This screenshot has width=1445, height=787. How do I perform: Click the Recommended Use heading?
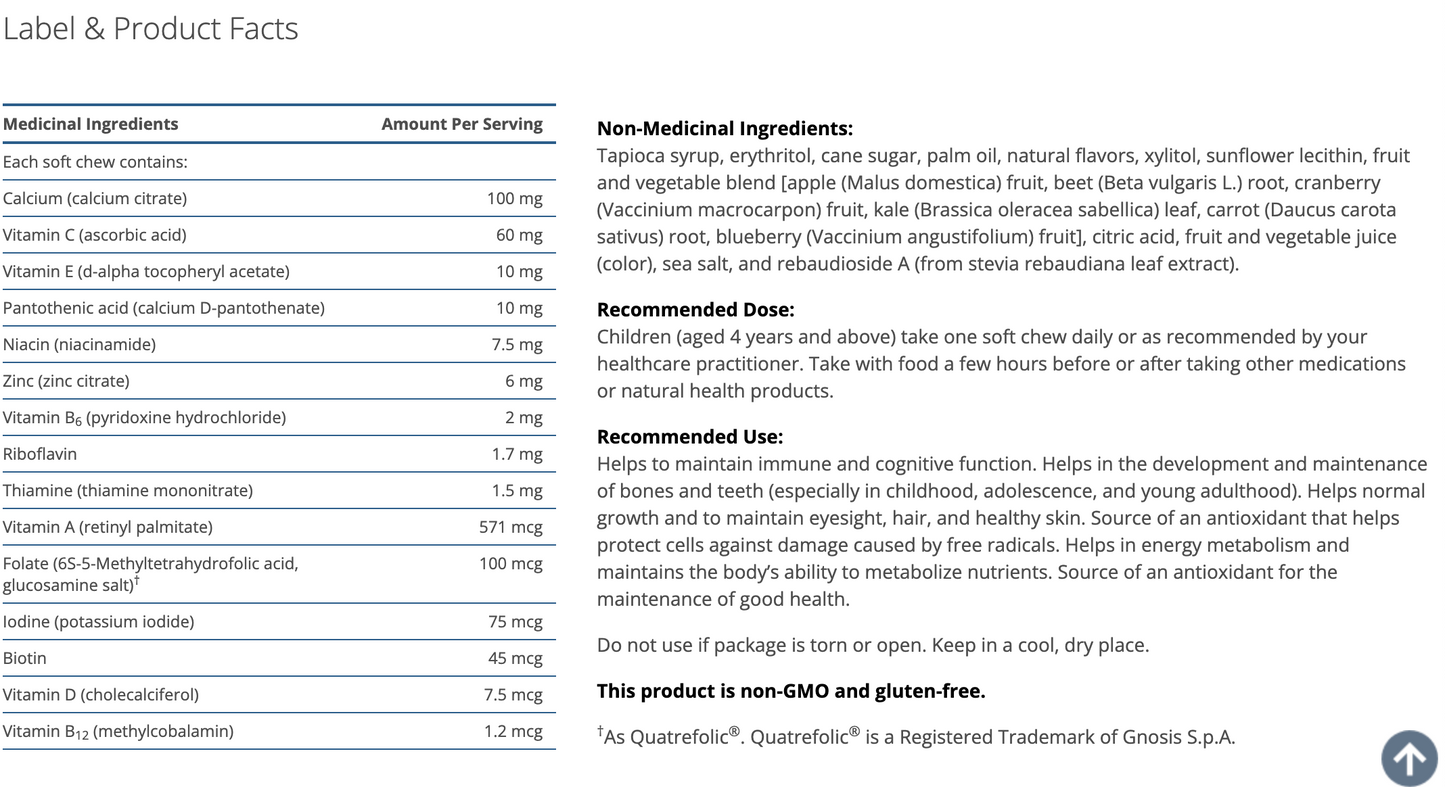[x=690, y=437]
